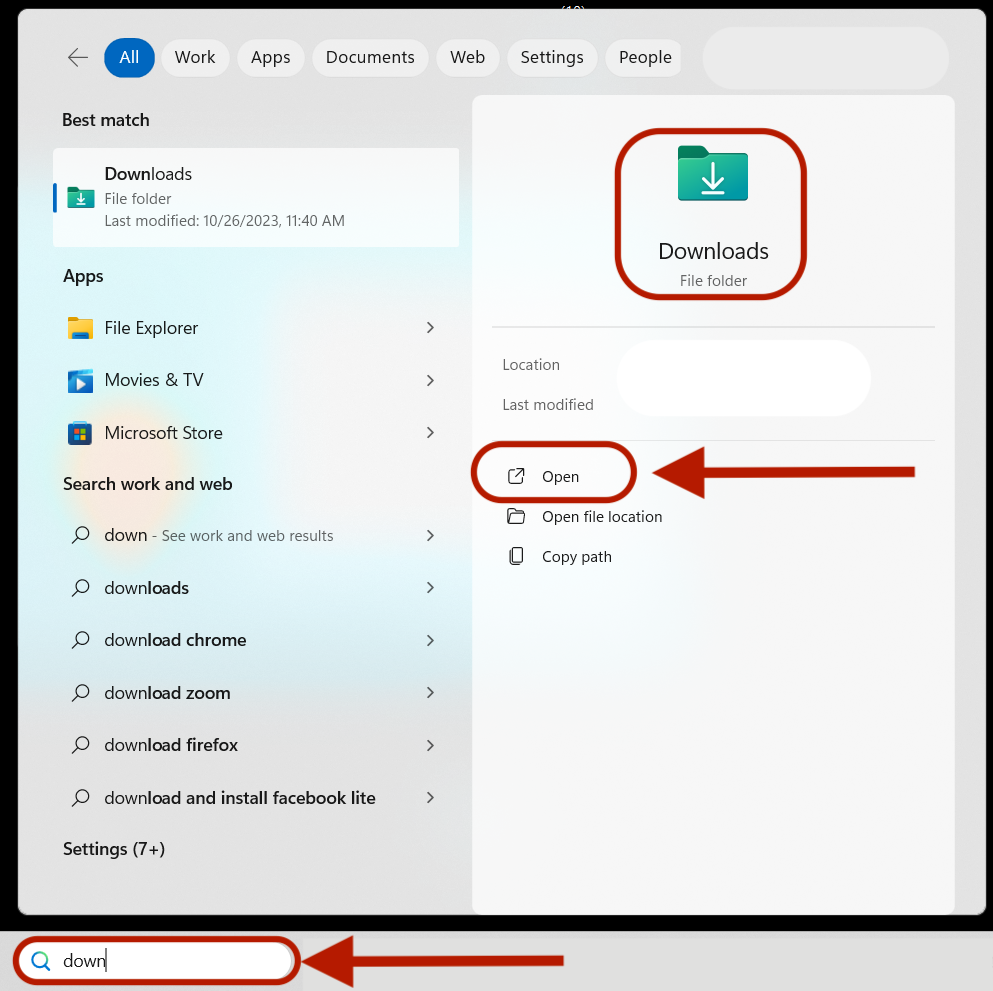This screenshot has width=993, height=991.
Task: Click the search icon beside 'download firefox'
Action: [80, 745]
